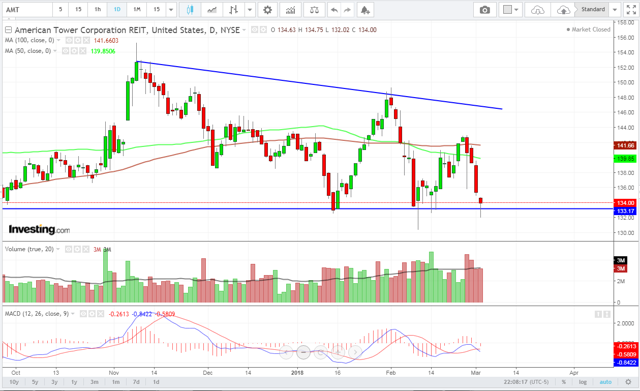Remove the MA (100) indicator
The height and width of the screenshot is (391, 640).
[x=86, y=40]
